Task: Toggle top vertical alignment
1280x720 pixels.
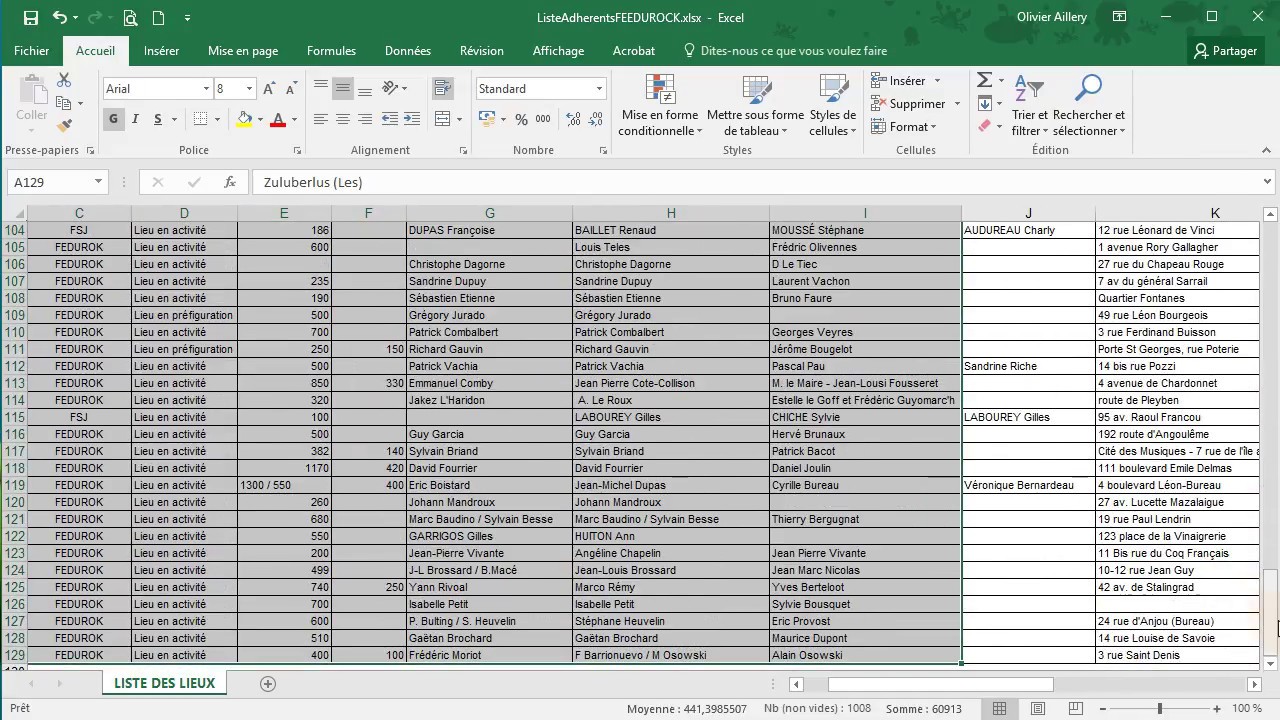Action: click(x=320, y=88)
